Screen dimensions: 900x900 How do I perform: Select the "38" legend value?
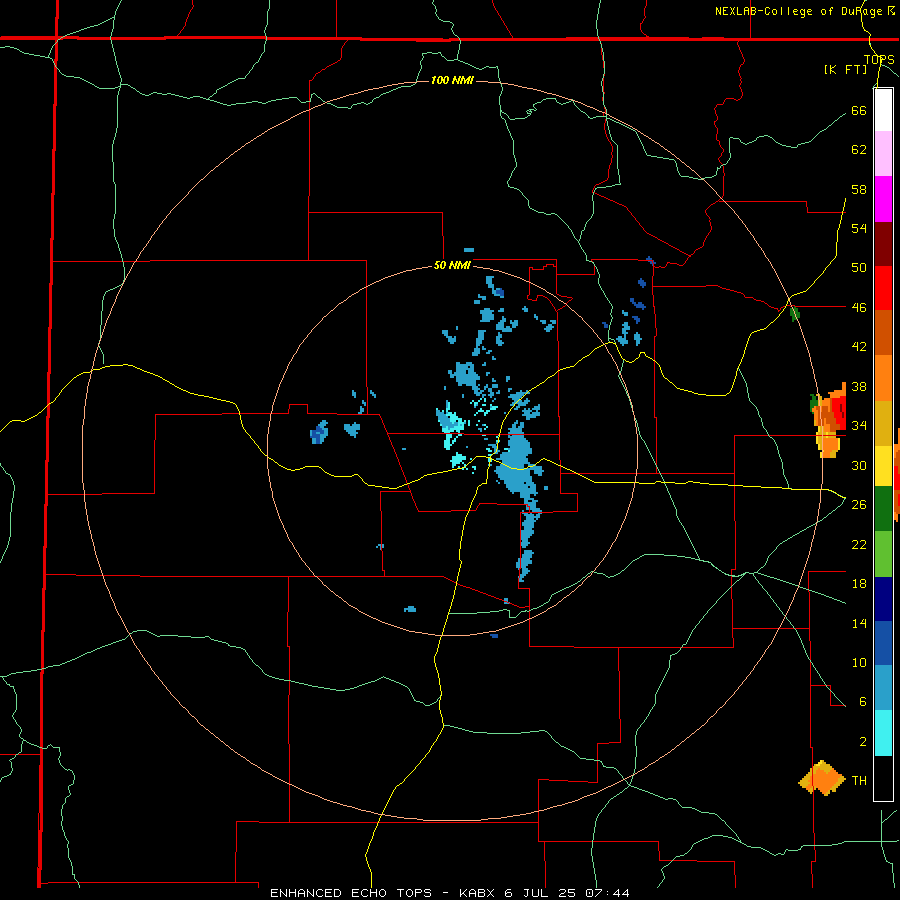tap(859, 386)
